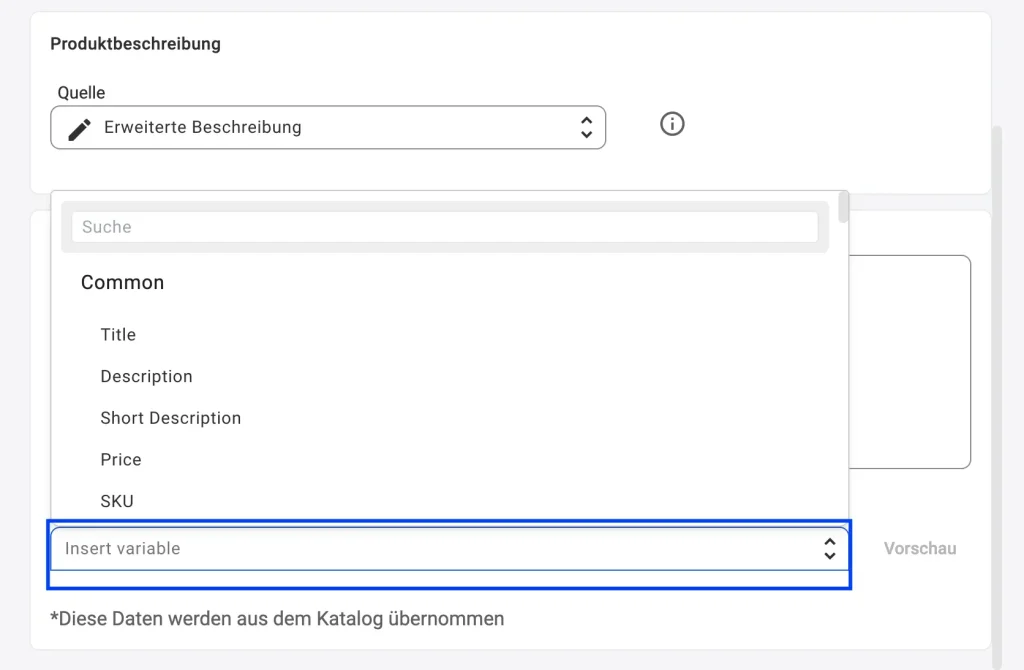The image size is (1024, 670).
Task: Choose Price from the variable list
Action: pyautogui.click(x=120, y=460)
